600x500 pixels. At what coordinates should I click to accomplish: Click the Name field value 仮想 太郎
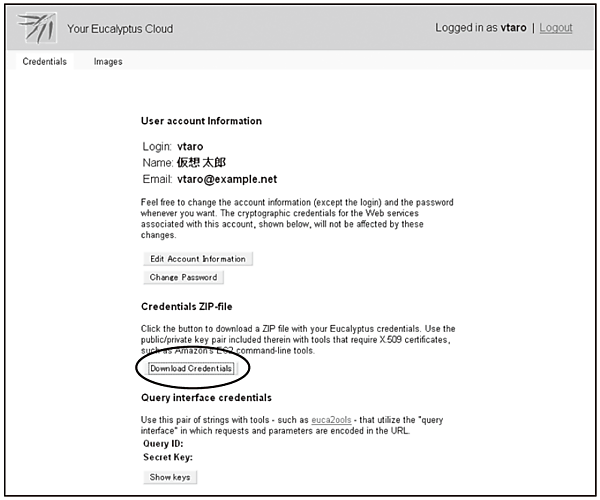[x=204, y=162]
